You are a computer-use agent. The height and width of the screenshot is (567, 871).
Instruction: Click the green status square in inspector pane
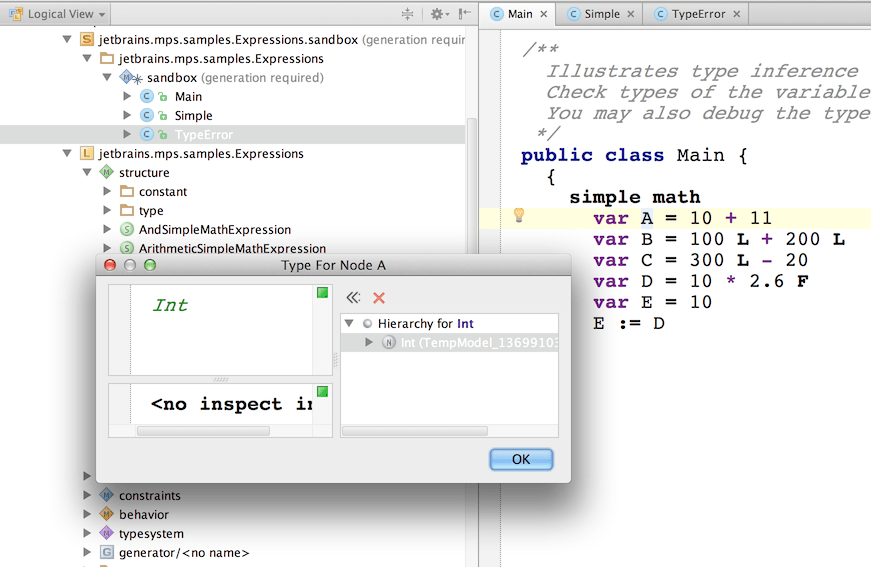[322, 391]
